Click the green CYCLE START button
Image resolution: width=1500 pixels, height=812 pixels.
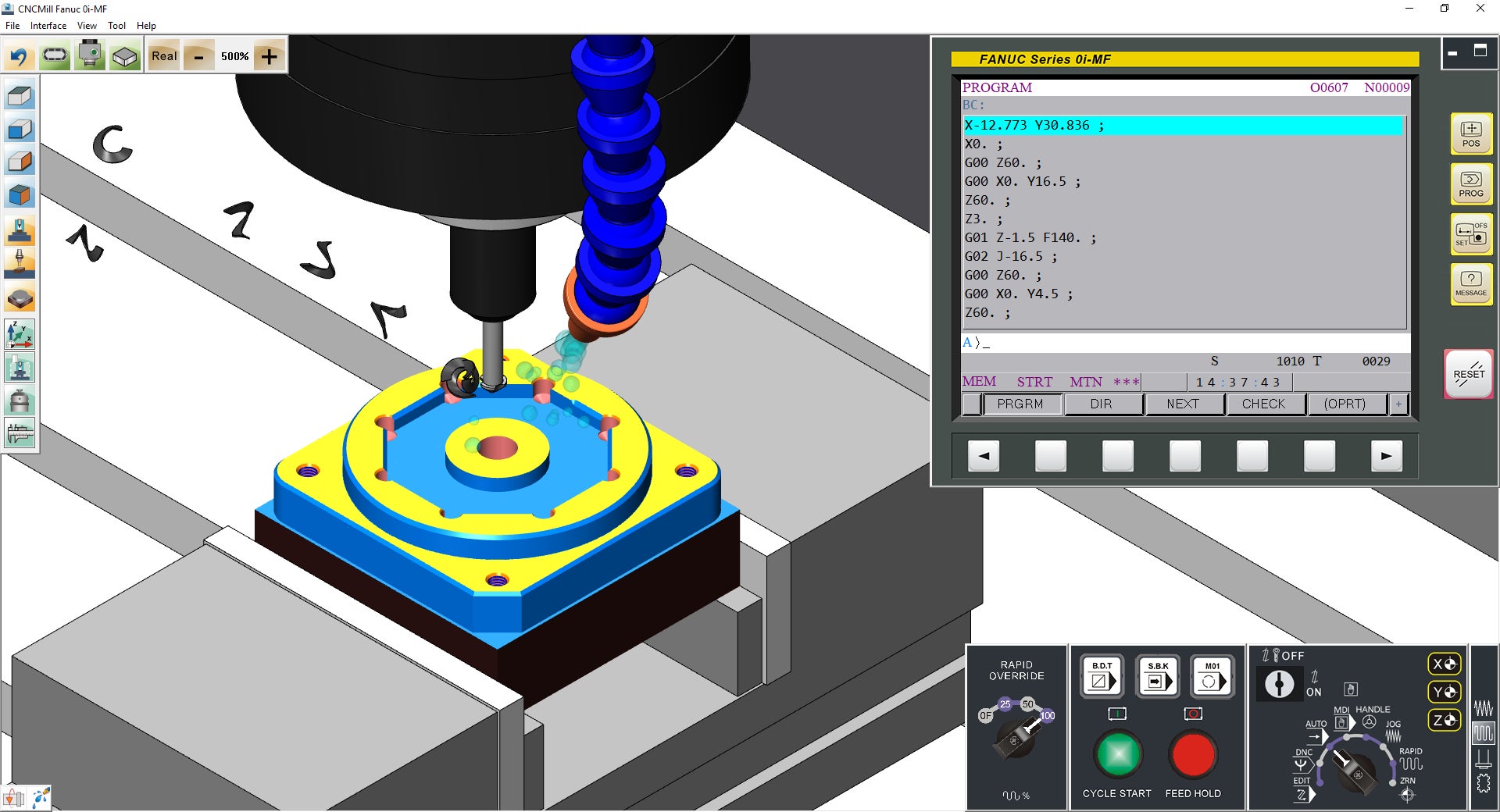point(1118,754)
